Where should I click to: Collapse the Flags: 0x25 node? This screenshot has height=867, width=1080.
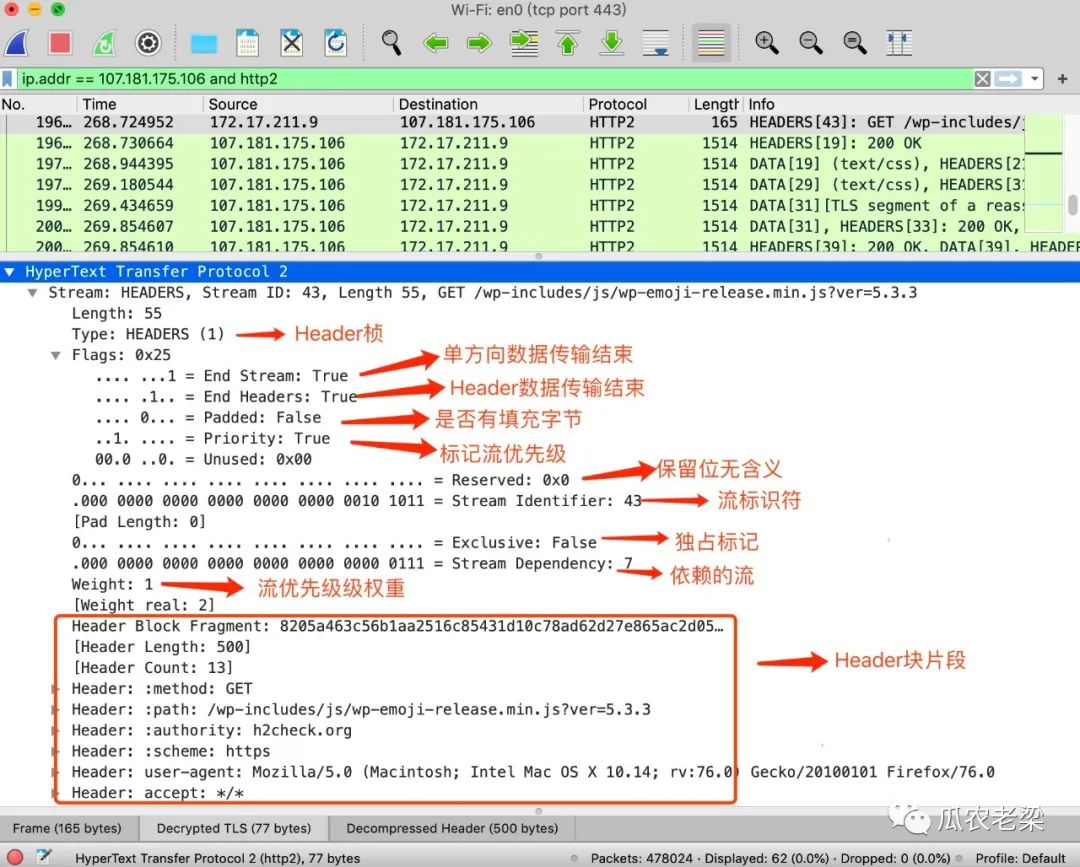click(x=56, y=355)
